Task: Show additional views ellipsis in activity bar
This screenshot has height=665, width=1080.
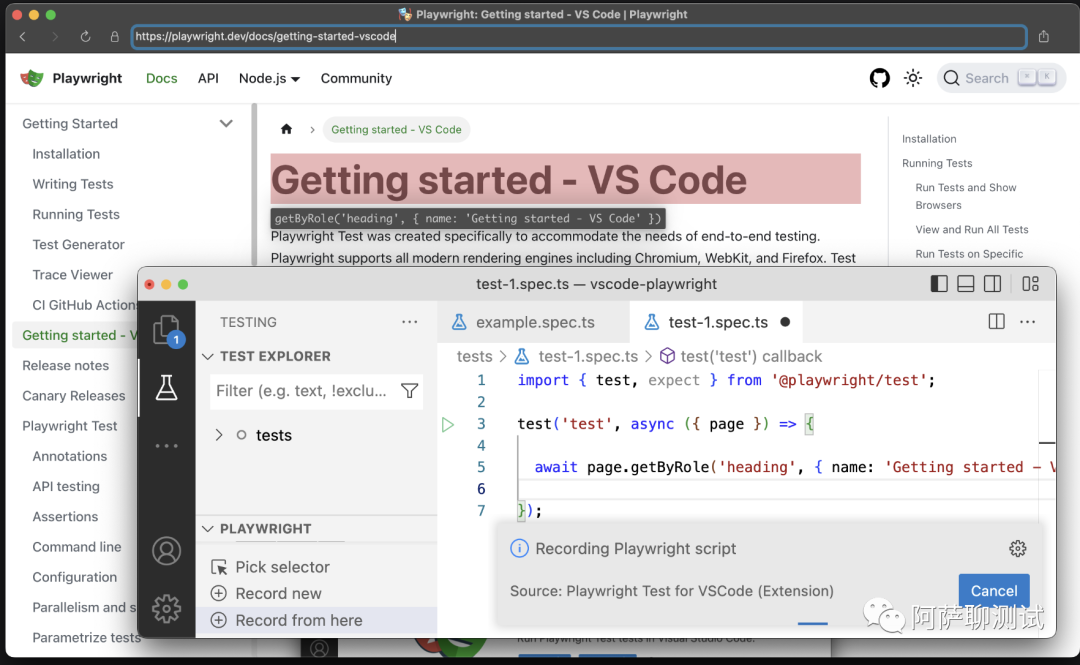Action: pyautogui.click(x=166, y=446)
